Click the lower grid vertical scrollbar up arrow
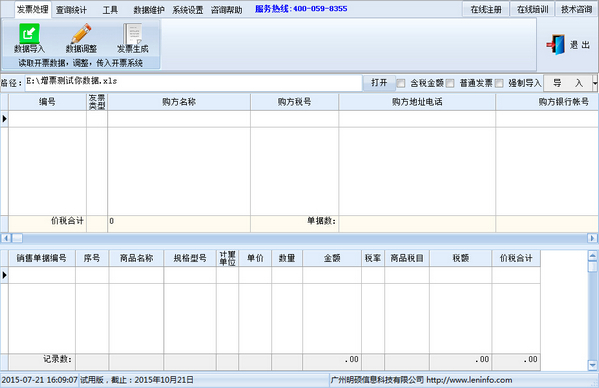 [x=593, y=255]
